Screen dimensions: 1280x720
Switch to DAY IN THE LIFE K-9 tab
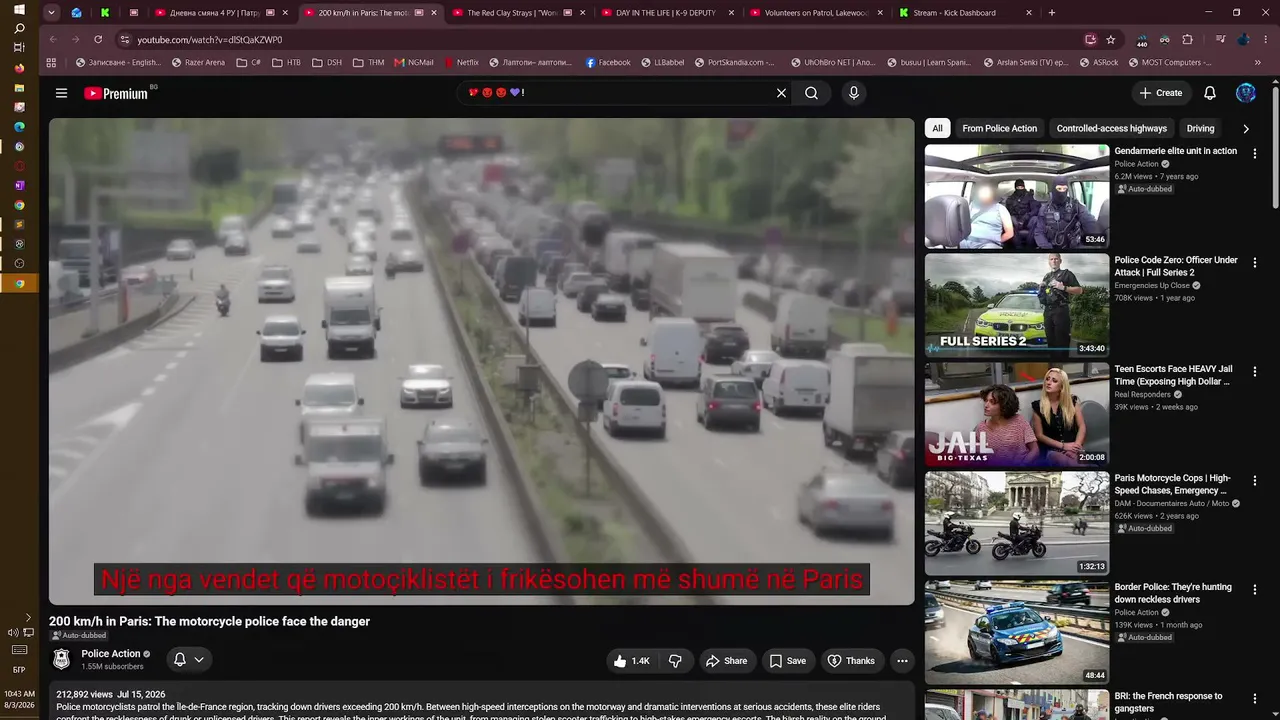point(668,13)
